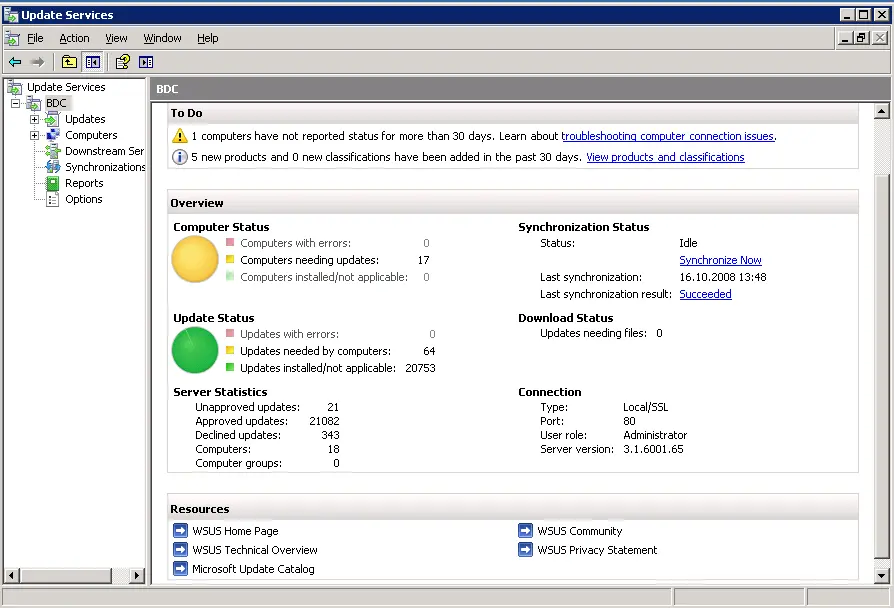
Task: Open the File menu
Action: pyautogui.click(x=35, y=38)
